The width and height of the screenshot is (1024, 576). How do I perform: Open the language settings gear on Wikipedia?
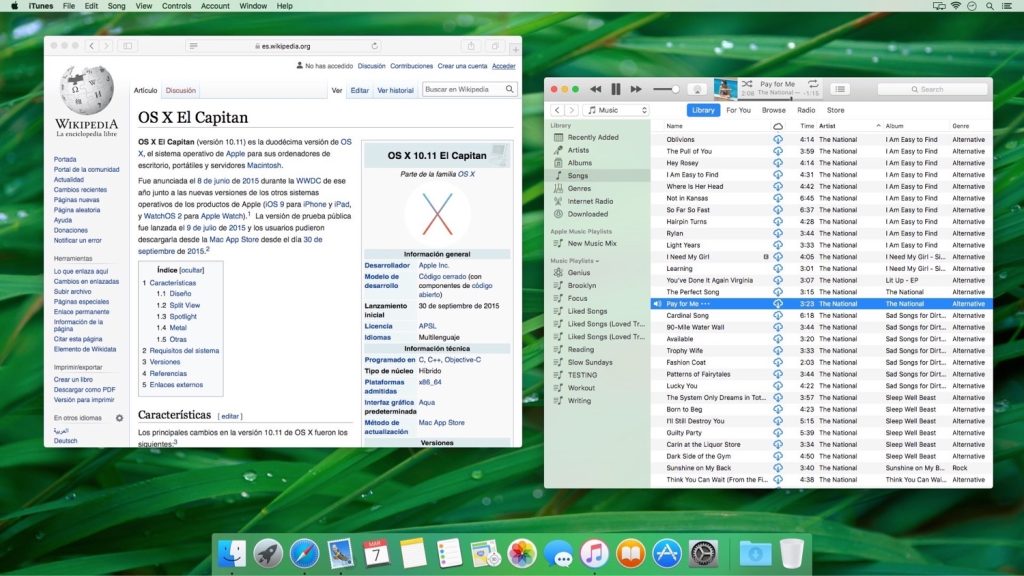point(120,418)
